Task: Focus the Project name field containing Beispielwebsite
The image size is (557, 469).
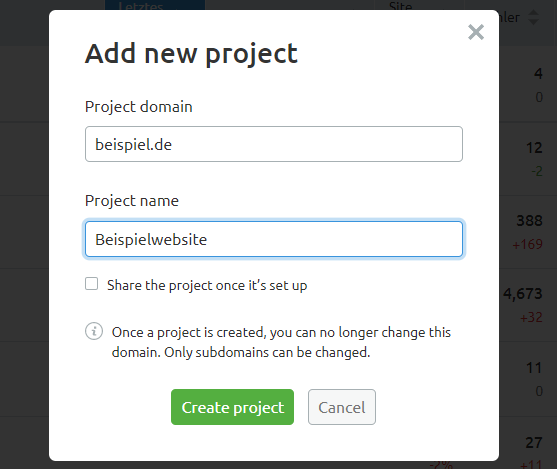Action: click(274, 239)
